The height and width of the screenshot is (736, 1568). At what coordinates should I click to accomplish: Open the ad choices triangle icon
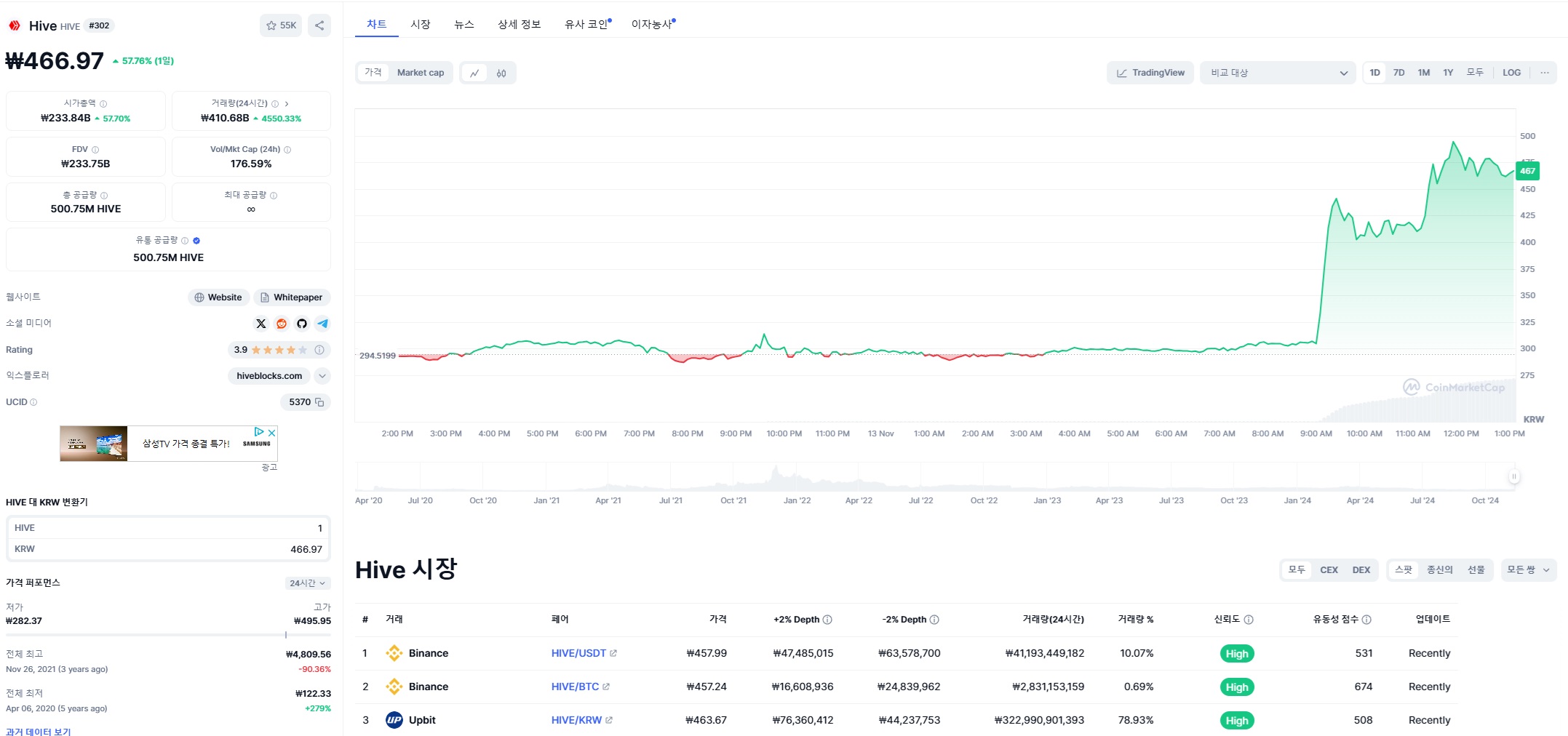point(259,432)
